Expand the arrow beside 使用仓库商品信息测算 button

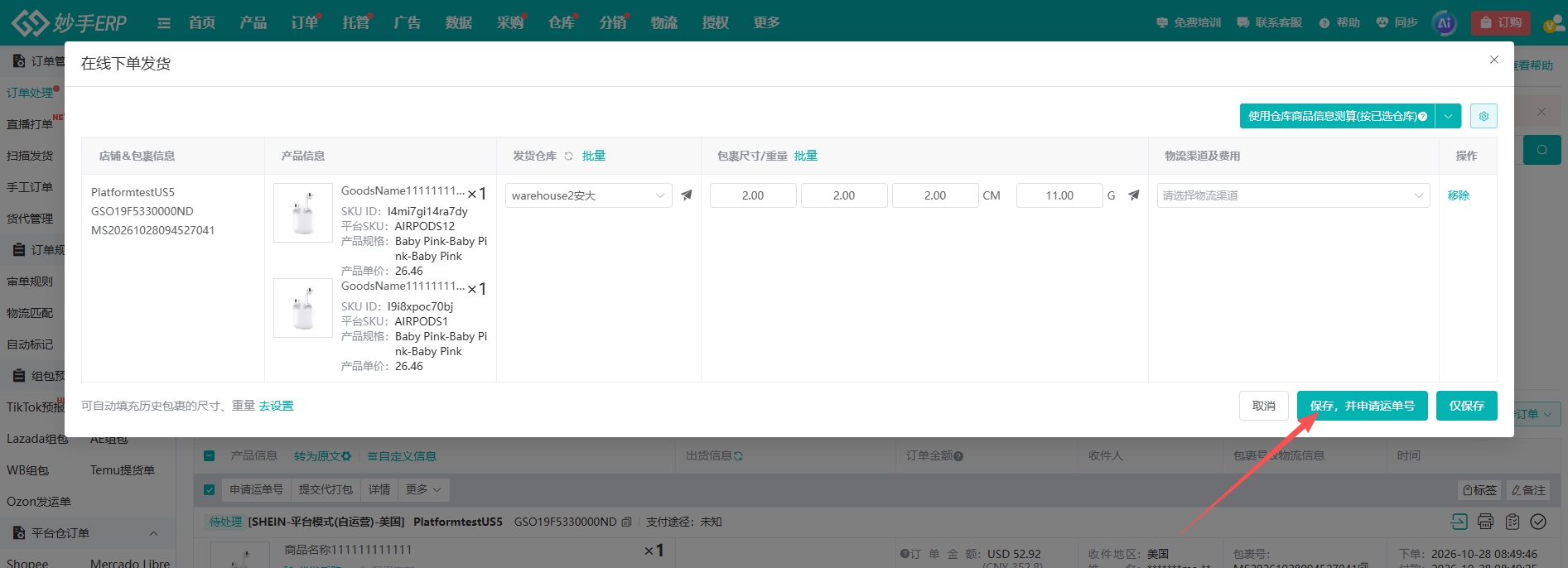pos(1448,116)
